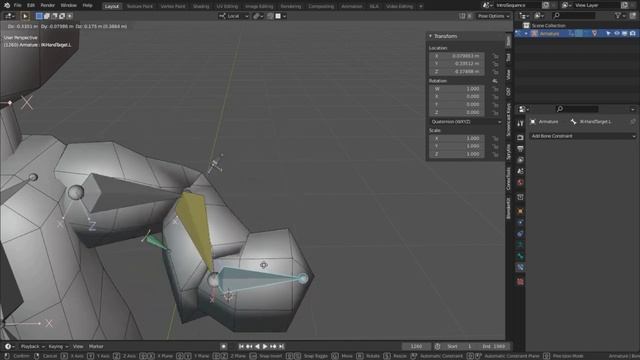Add a new workspace with plus icon
The height and width of the screenshot is (360, 640).
tap(421, 6)
